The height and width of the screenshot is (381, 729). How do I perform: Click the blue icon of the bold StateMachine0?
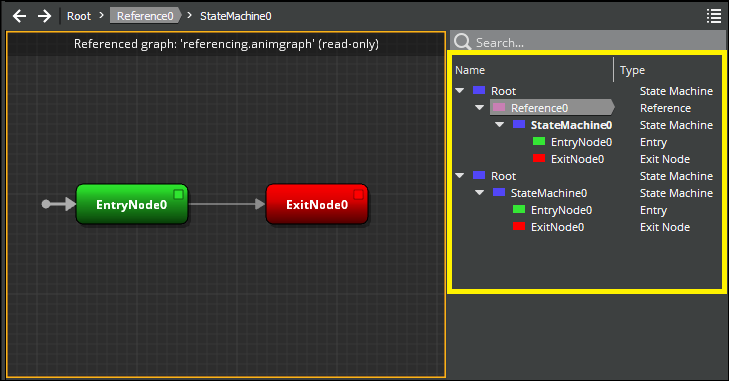519,124
